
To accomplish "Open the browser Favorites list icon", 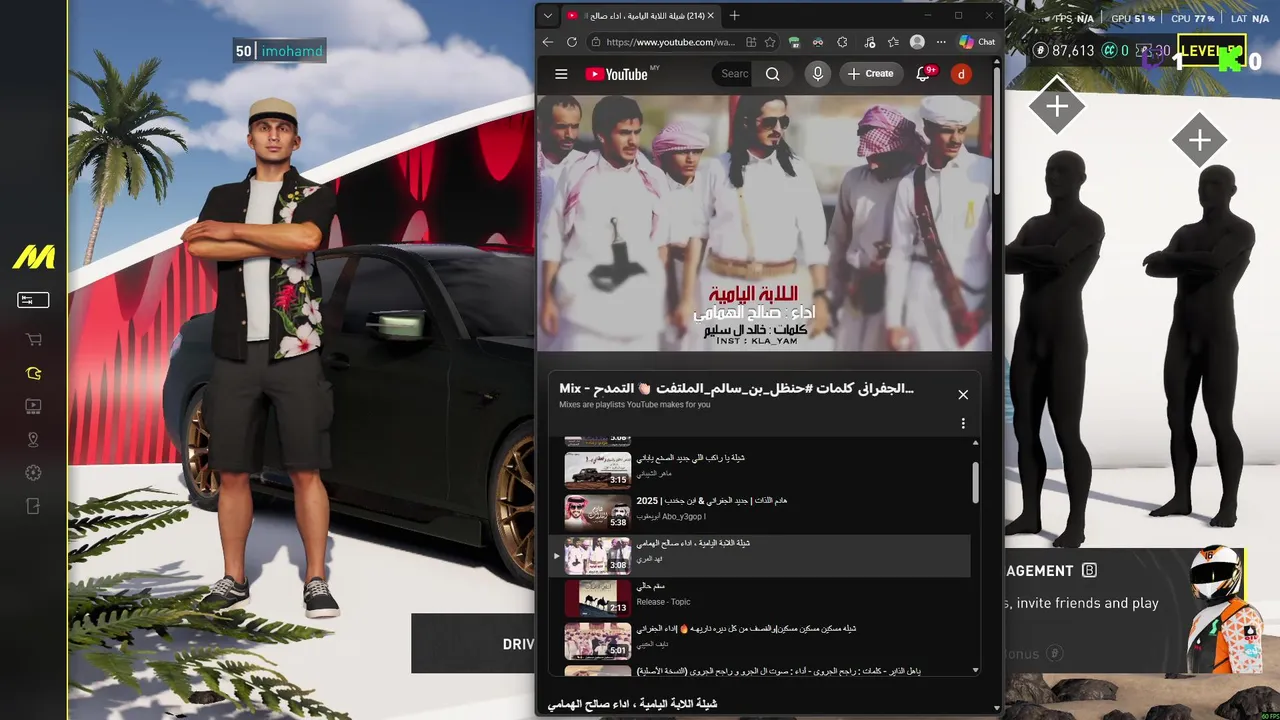I will click(893, 42).
